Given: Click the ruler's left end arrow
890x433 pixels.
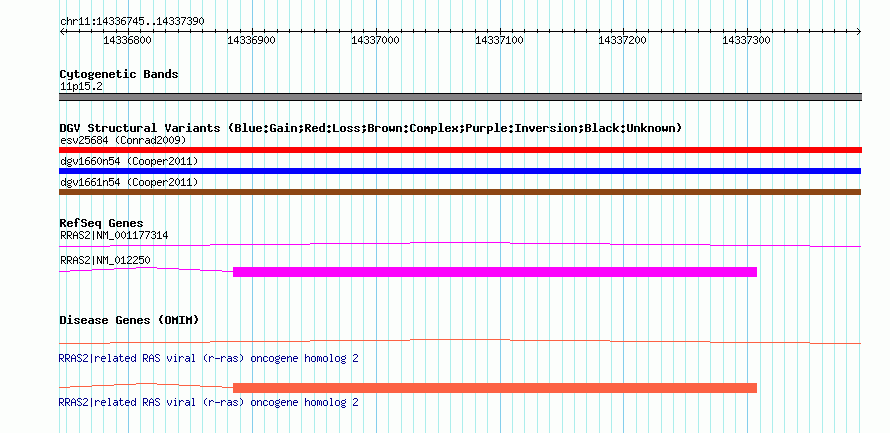Looking at the screenshot, I should pos(62,32).
